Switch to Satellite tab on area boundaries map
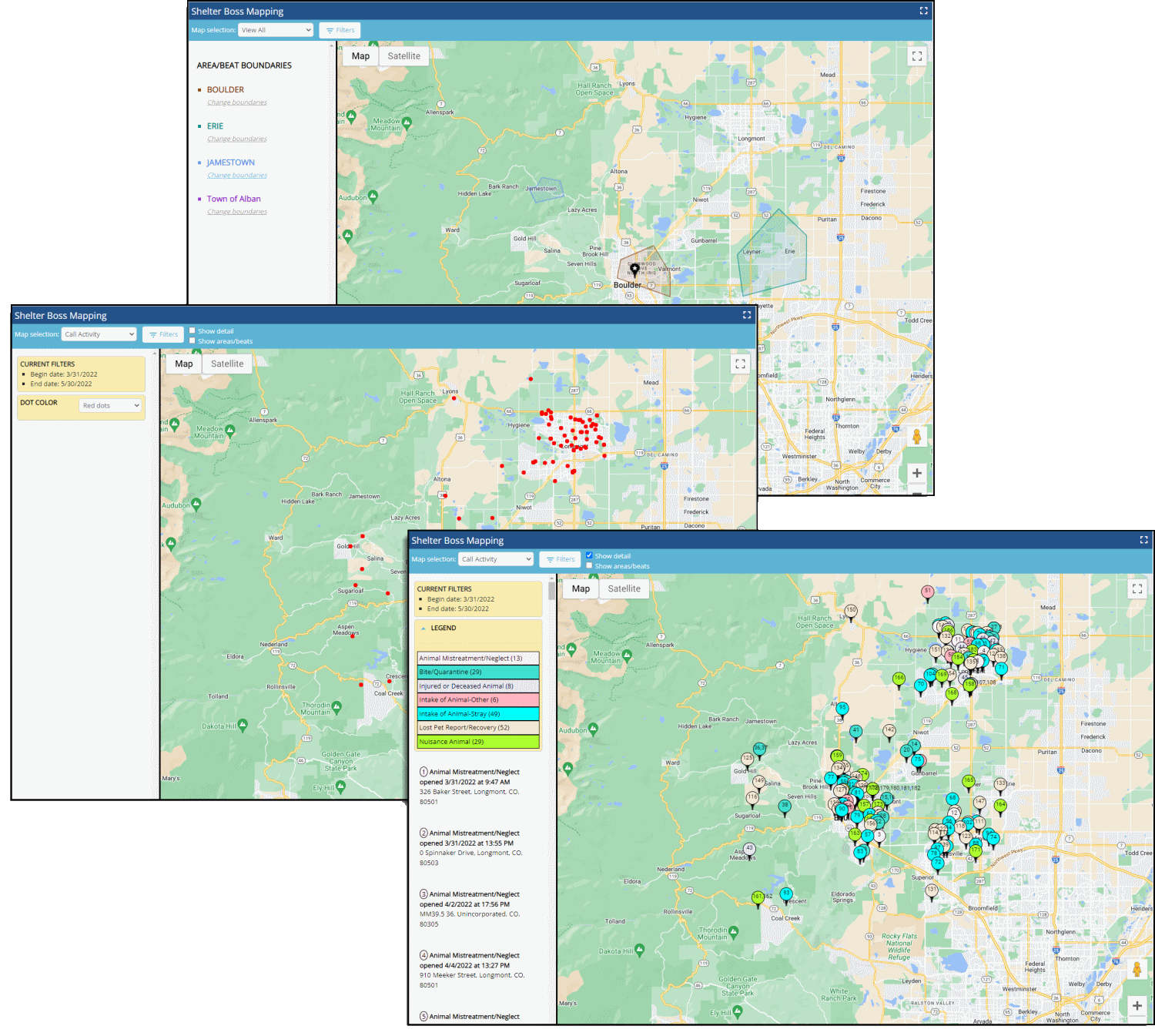Image resolution: width=1155 pixels, height=1036 pixels. (x=403, y=56)
